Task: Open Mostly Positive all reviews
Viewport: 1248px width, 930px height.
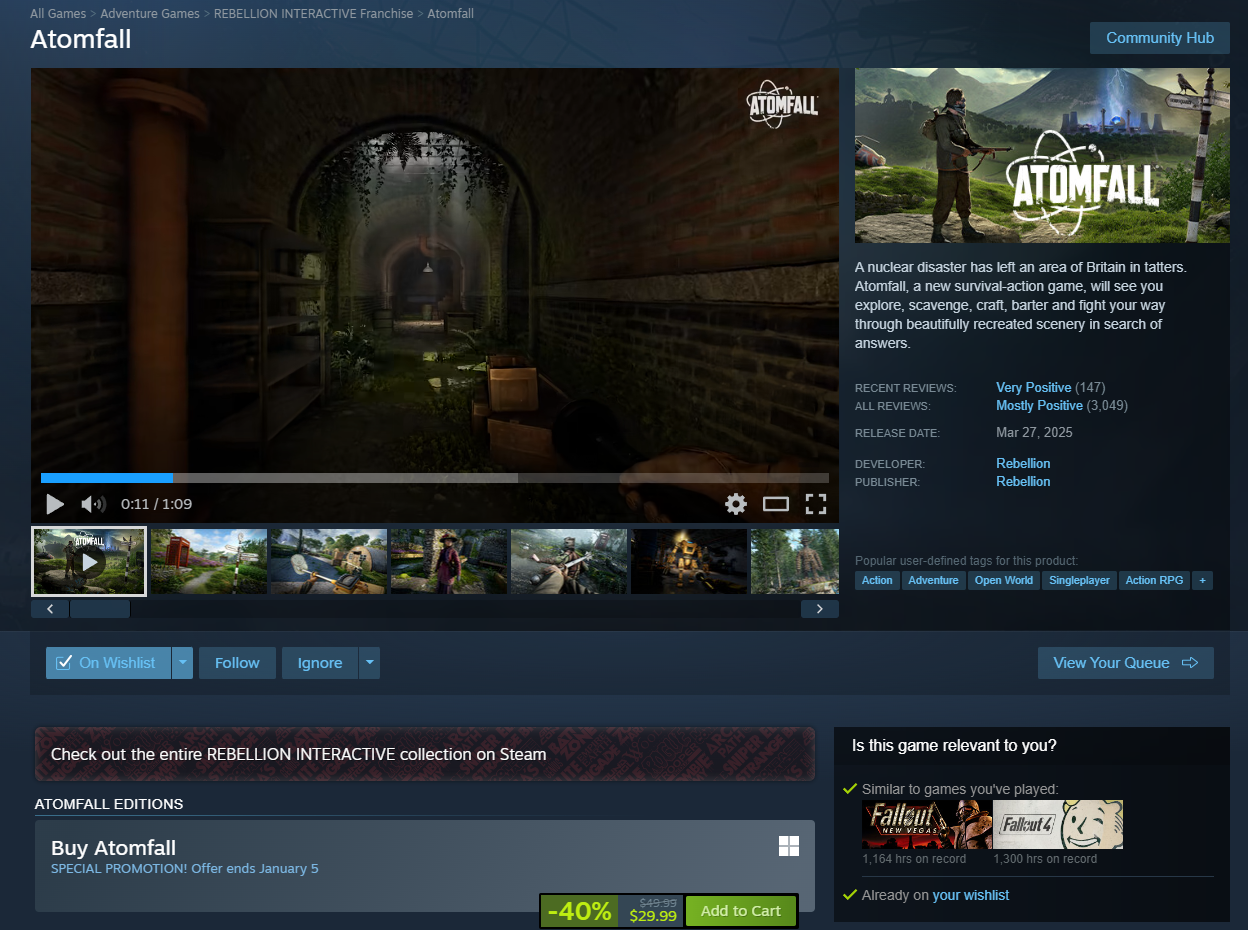Action: (1039, 405)
